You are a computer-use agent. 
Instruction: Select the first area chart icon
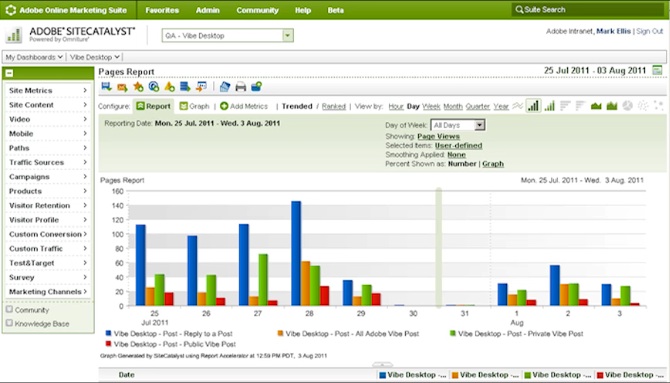click(596, 106)
